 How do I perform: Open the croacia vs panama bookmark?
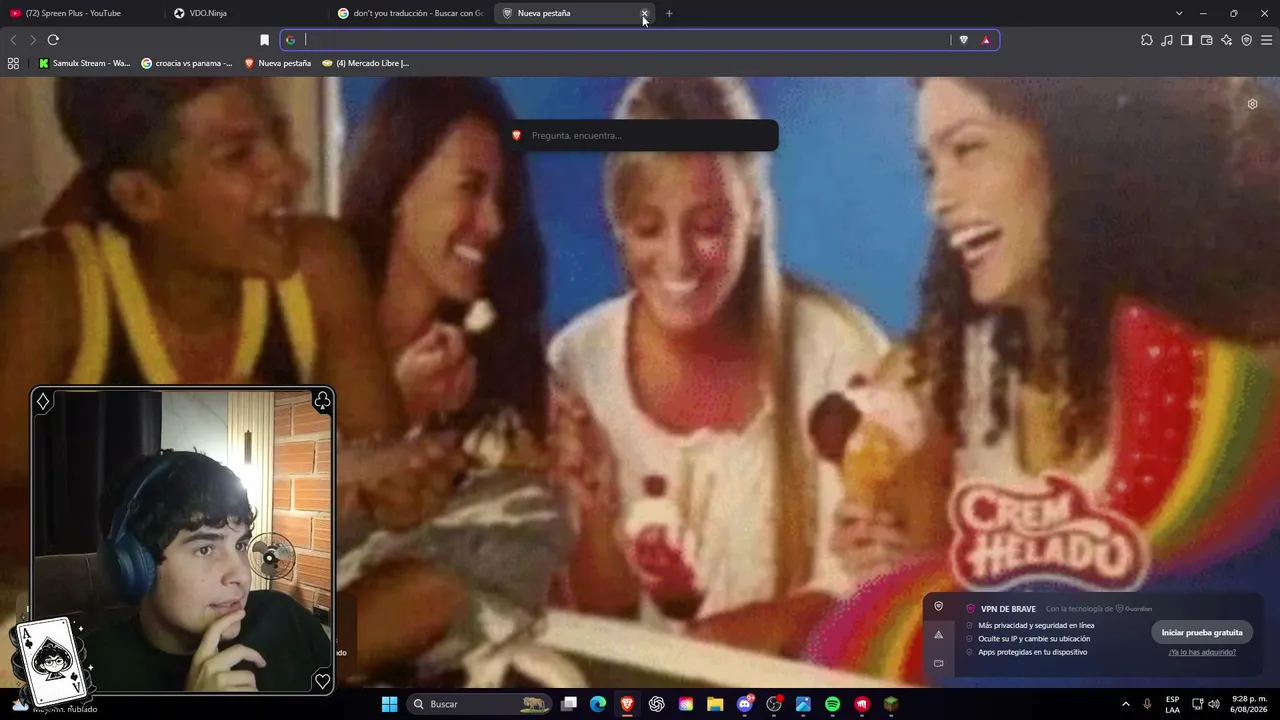(187, 63)
